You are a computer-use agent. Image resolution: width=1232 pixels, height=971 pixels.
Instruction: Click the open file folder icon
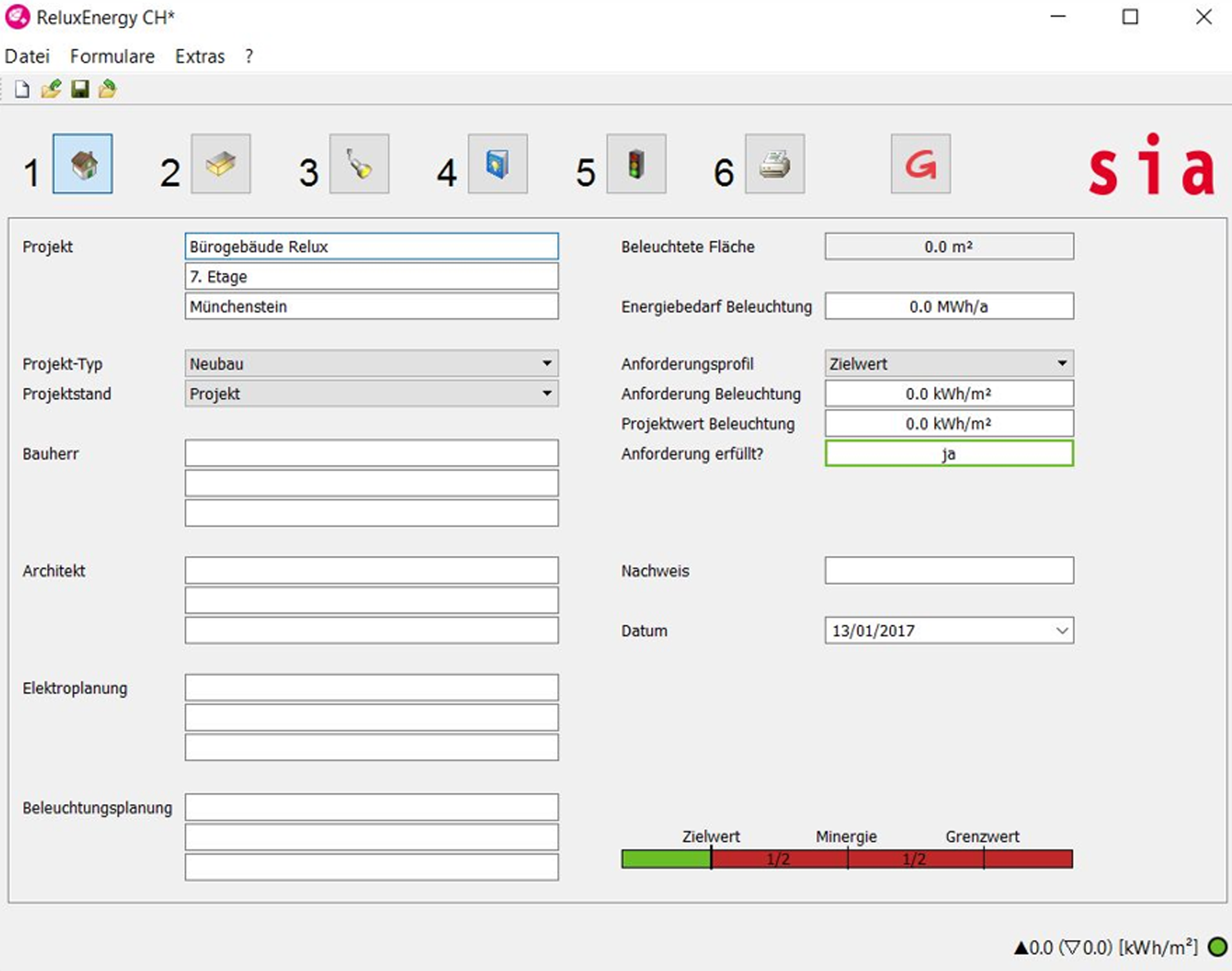[52, 89]
